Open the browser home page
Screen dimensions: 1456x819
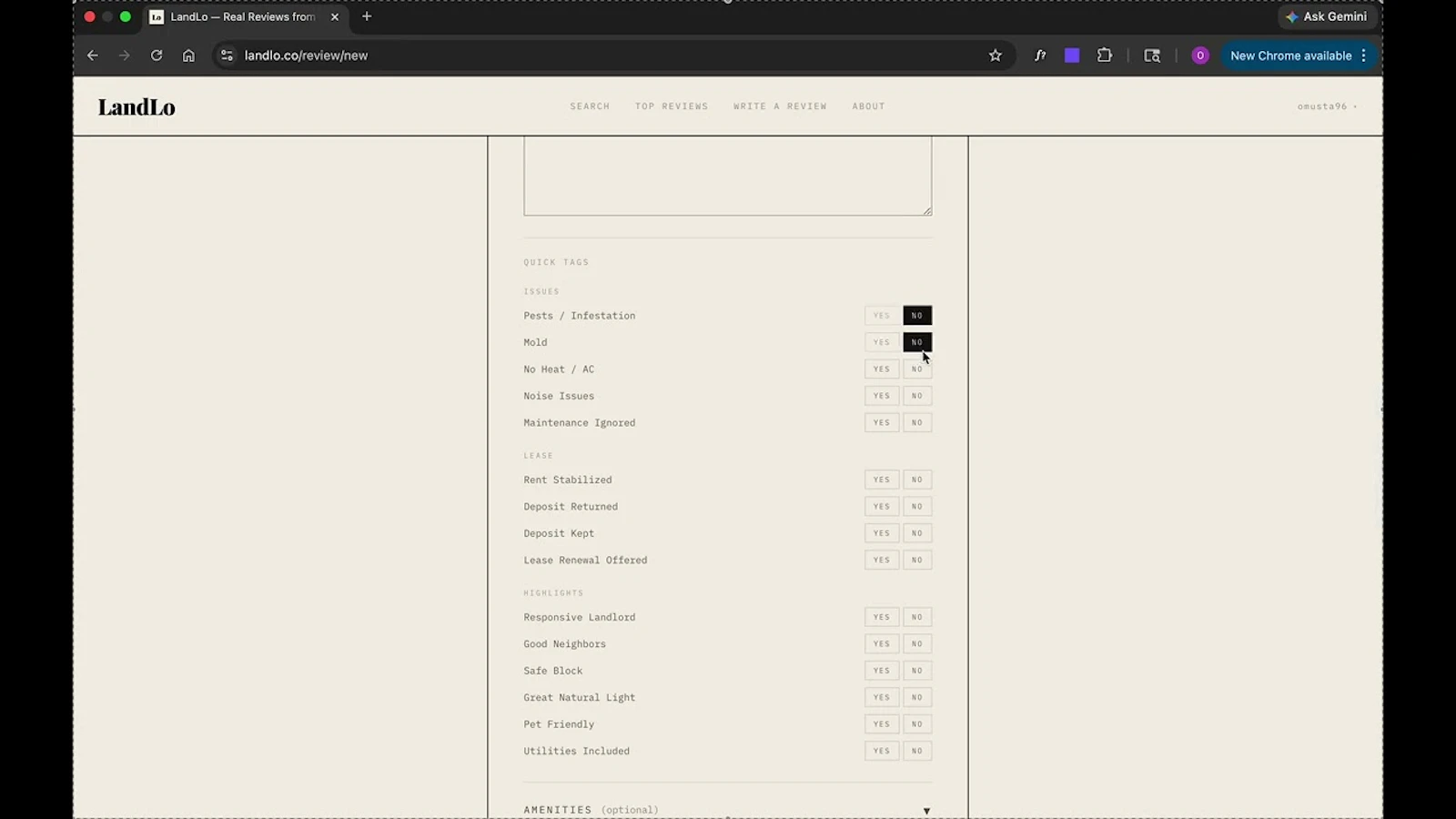188,56
